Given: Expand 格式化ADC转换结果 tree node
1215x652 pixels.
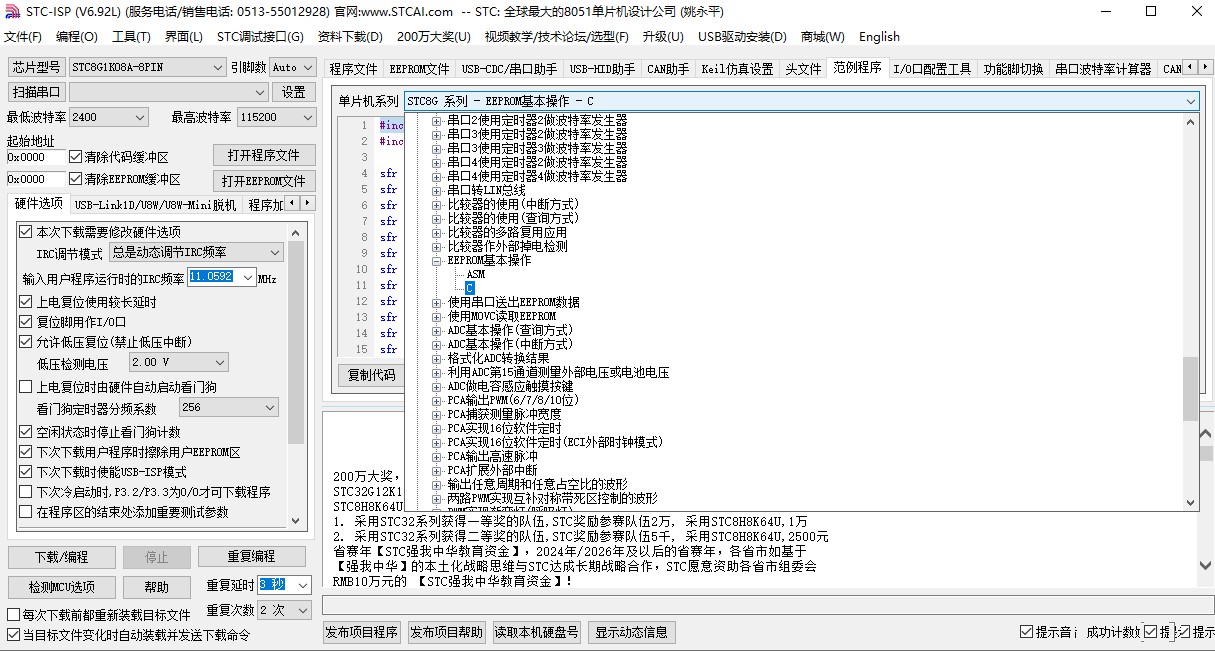Looking at the screenshot, I should tap(437, 358).
